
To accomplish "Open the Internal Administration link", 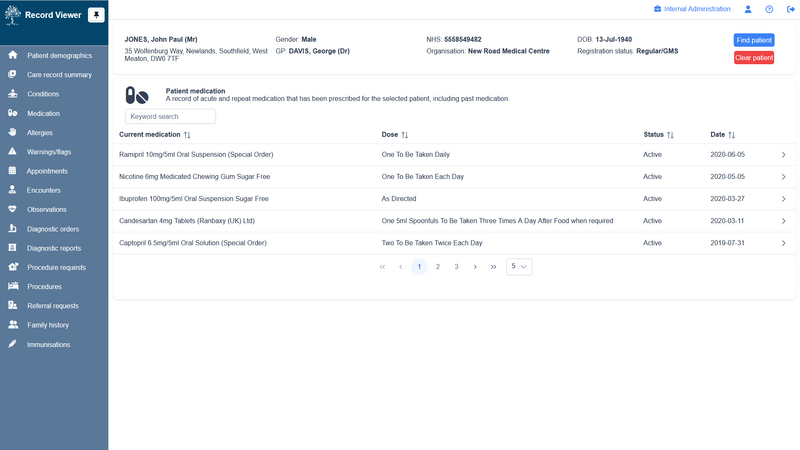I will point(697,9).
